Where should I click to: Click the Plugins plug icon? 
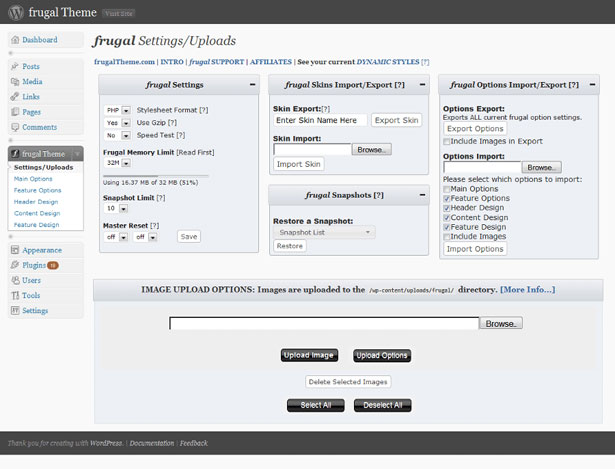(15, 265)
